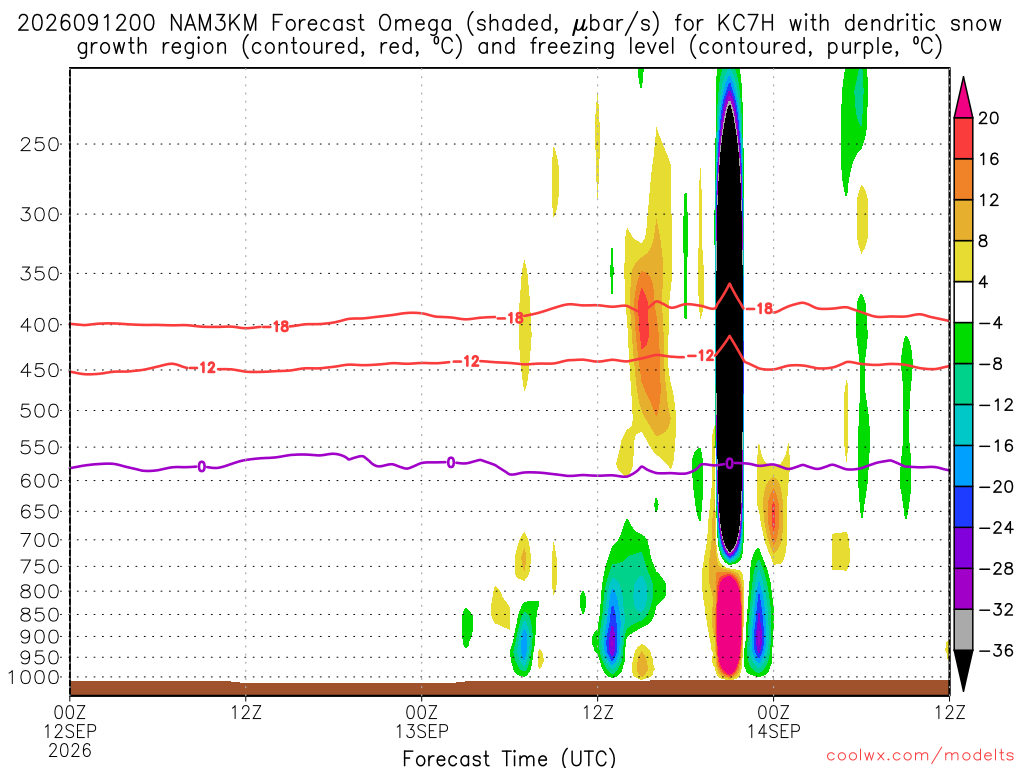The width and height of the screenshot is (1024, 768).
Task: Click the chart title text NAM3KM Forecast Omega
Action: click(x=311, y=24)
